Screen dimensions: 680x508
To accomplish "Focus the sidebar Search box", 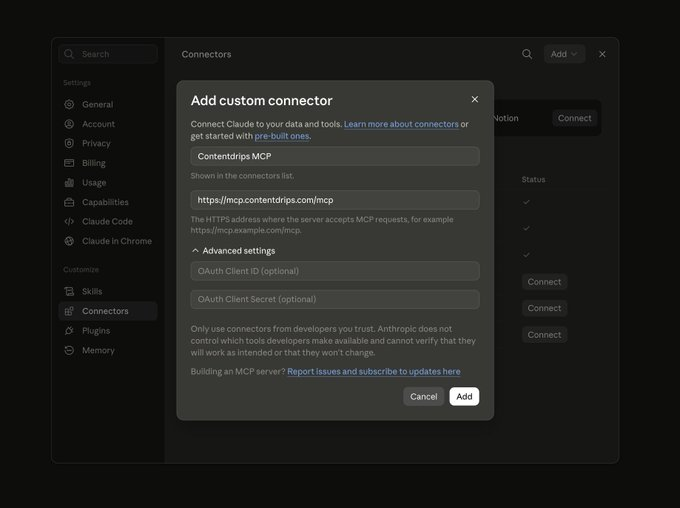I will coord(108,54).
